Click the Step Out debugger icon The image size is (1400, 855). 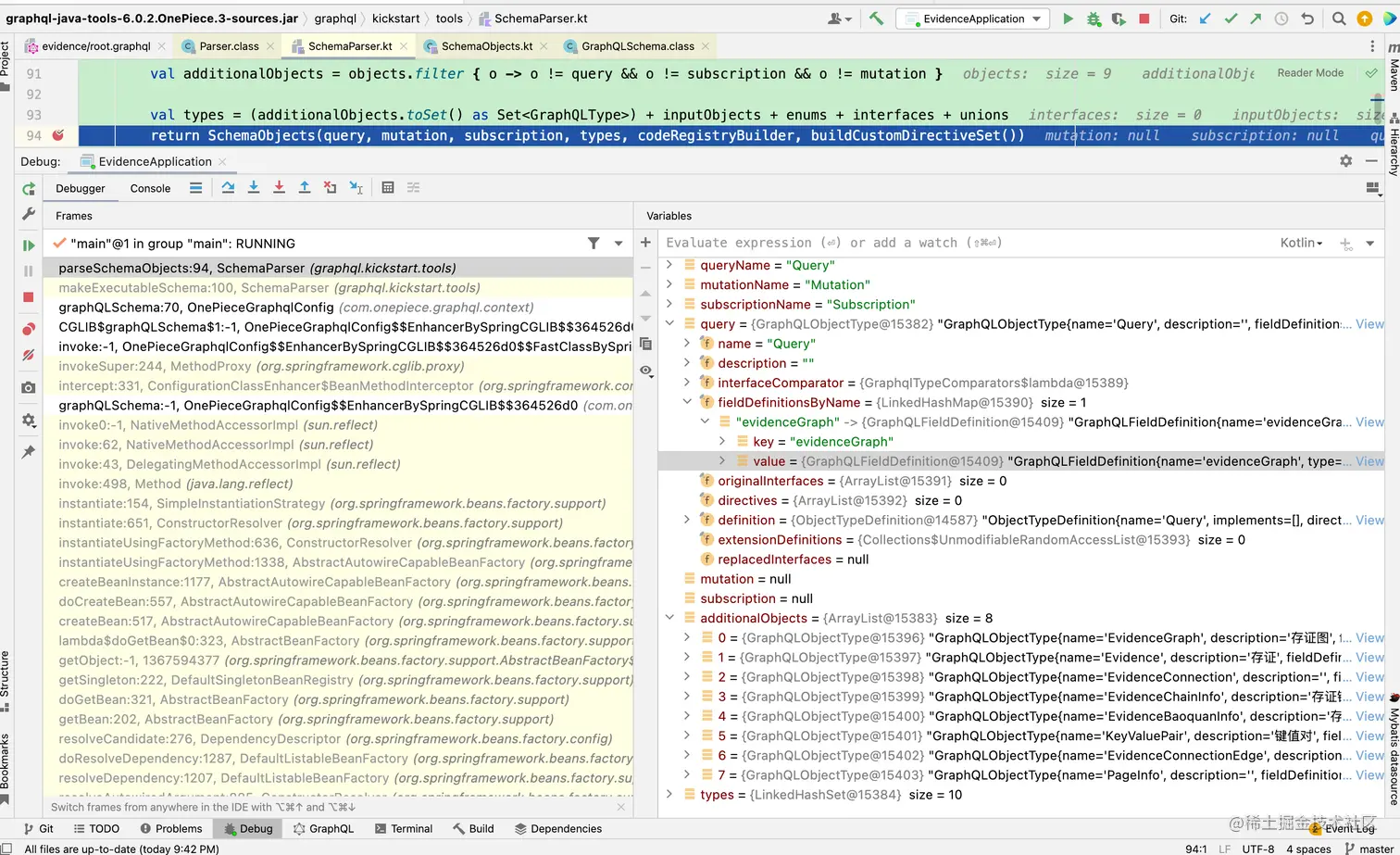tap(304, 188)
